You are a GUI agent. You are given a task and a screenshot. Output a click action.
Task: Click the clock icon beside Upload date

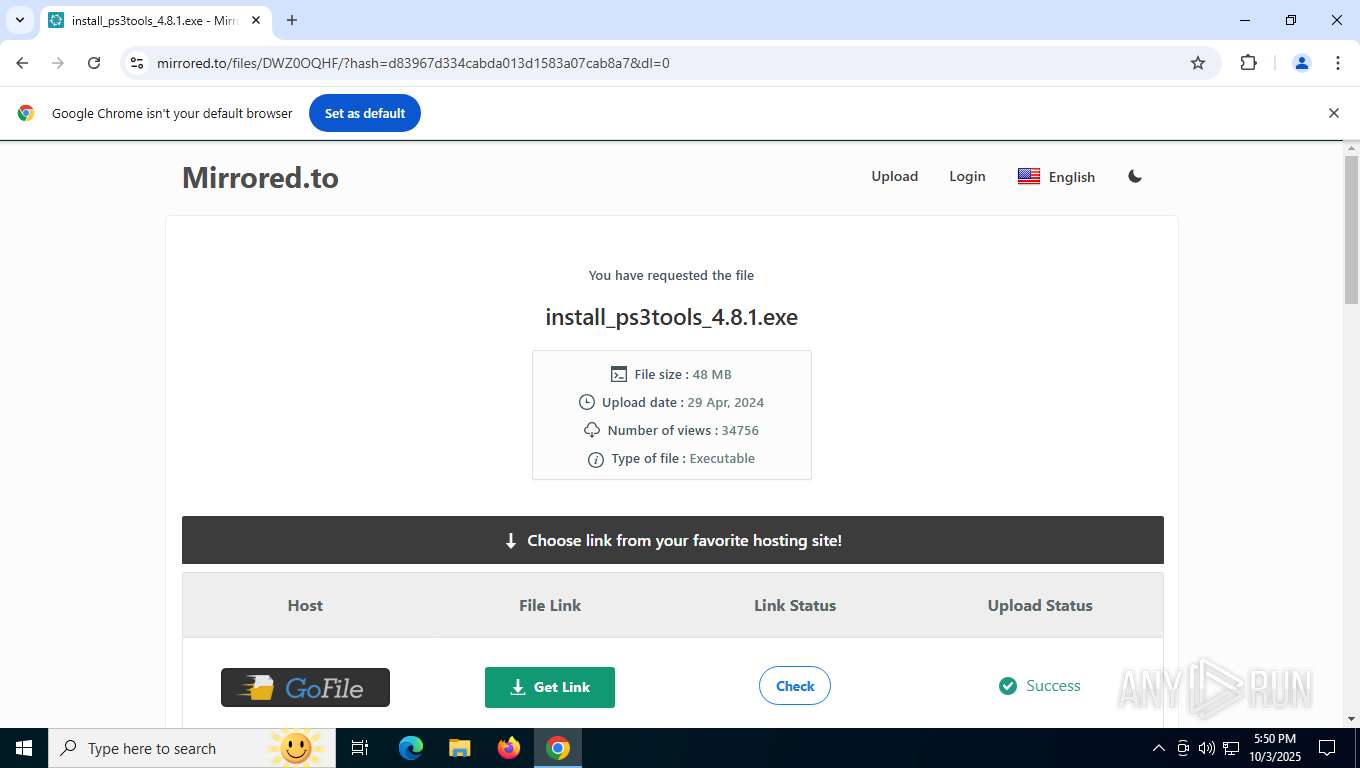pos(587,402)
